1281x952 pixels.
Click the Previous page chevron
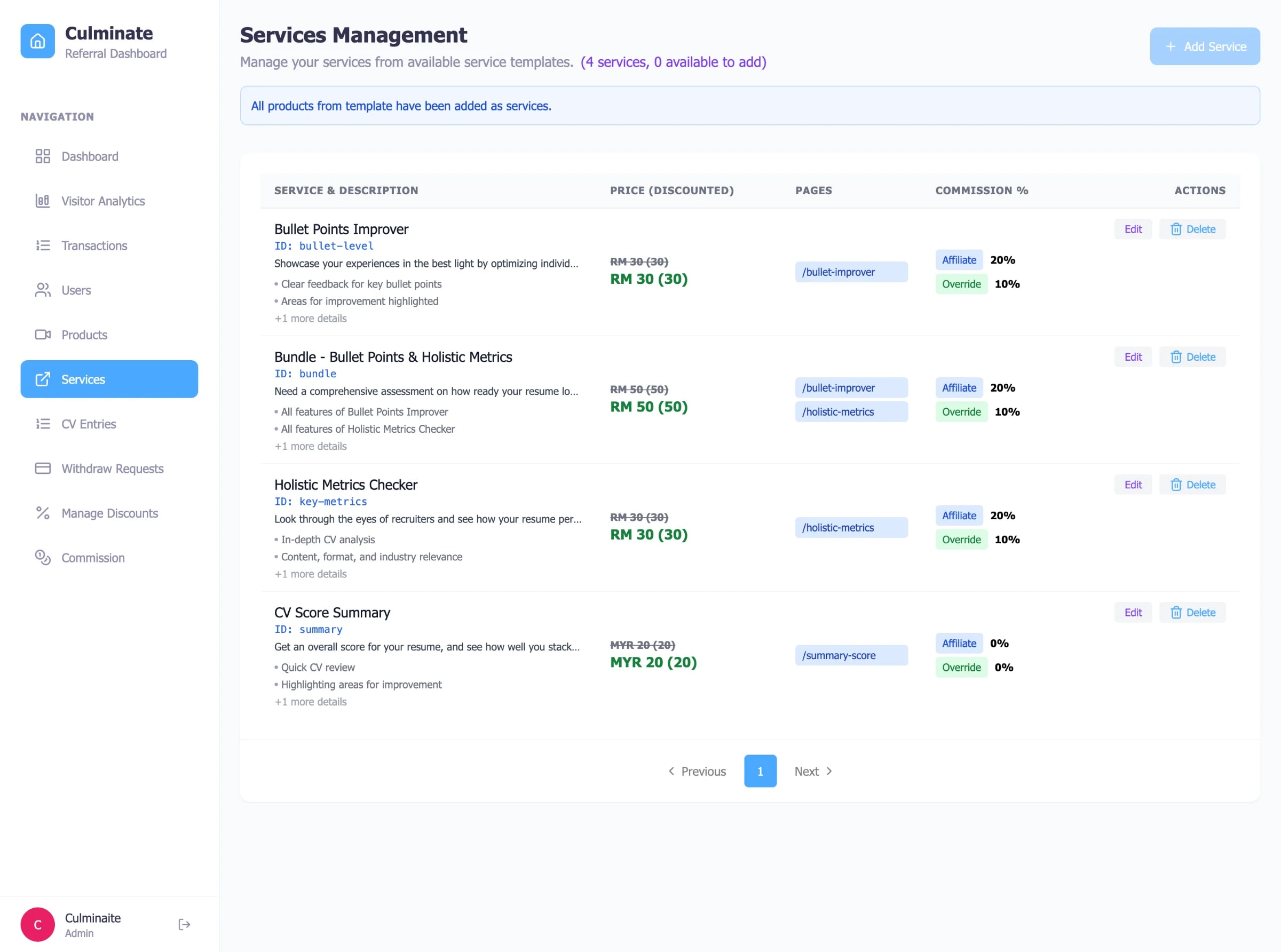[671, 771]
